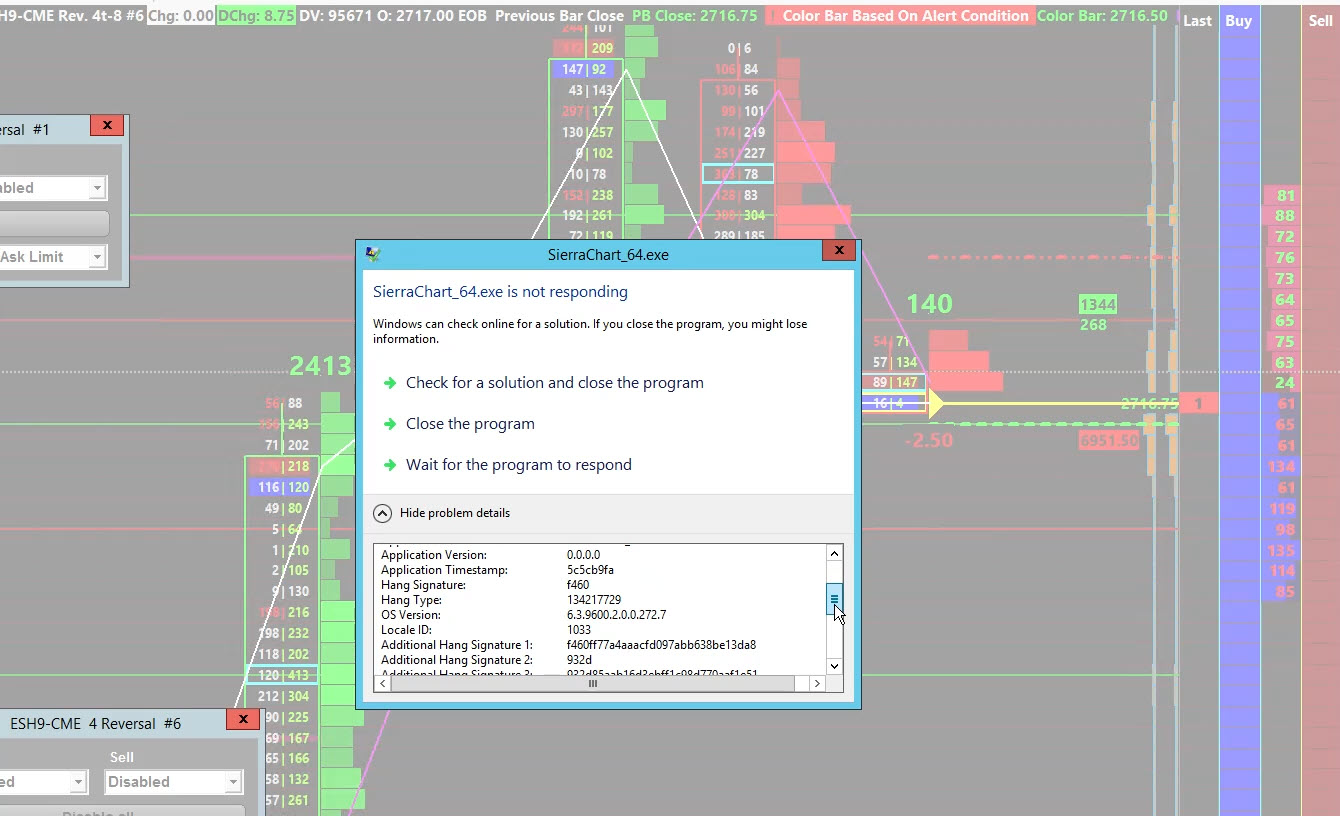Image resolution: width=1340 pixels, height=816 pixels.
Task: Click the vertical scrollbar thumb in problem details
Action: pos(834,600)
